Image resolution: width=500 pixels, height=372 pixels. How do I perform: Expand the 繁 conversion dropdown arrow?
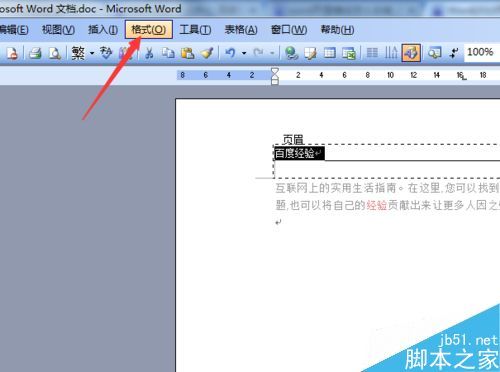point(92,53)
